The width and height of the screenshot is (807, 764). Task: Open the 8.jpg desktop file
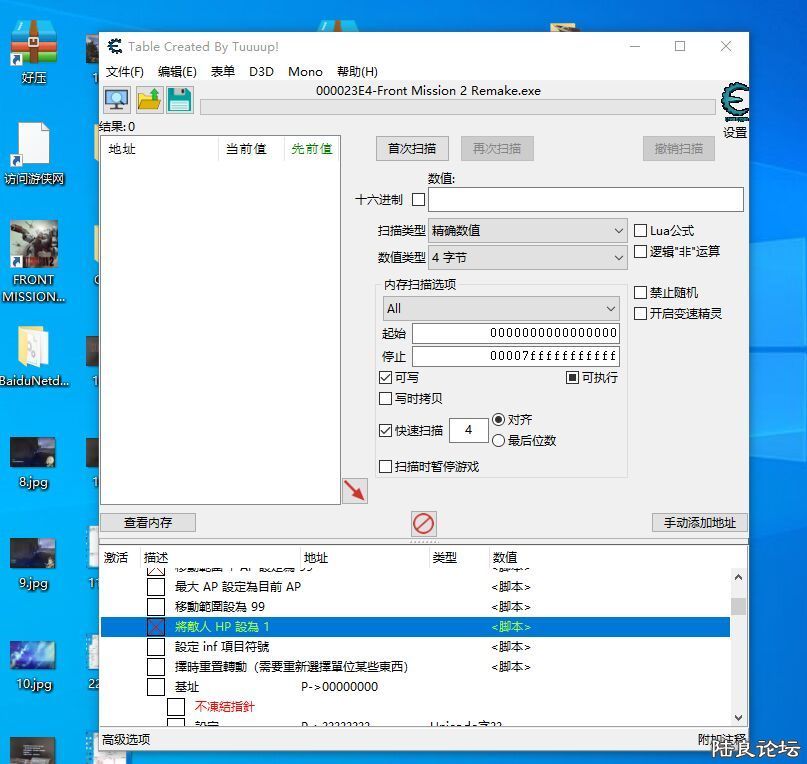click(33, 461)
